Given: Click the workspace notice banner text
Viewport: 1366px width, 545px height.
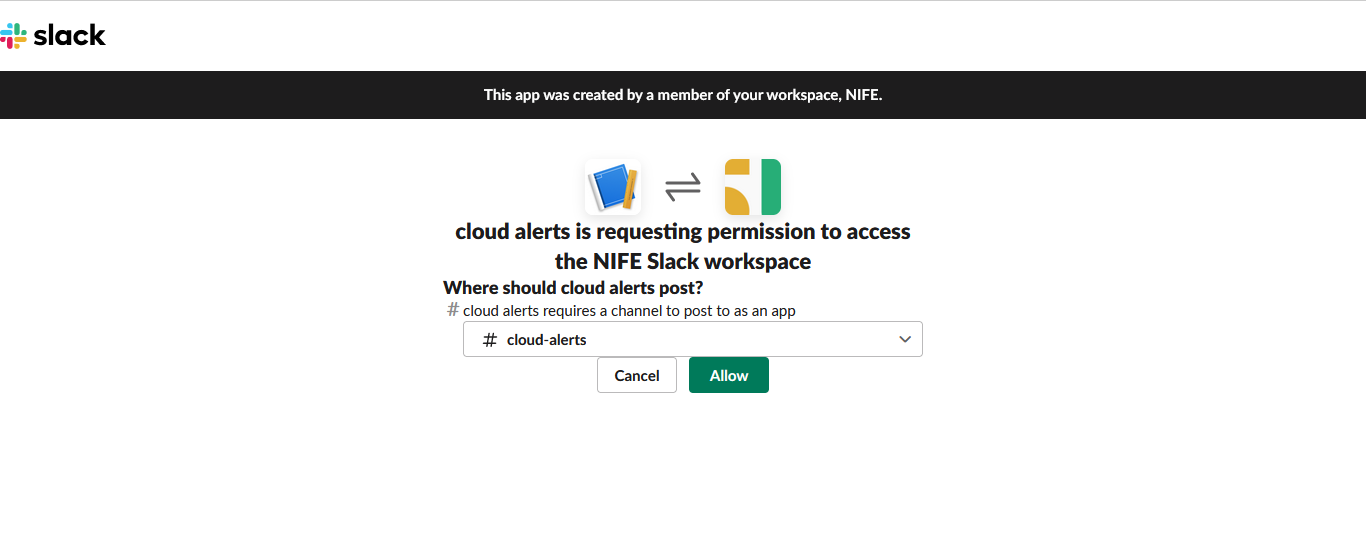Looking at the screenshot, I should 683,95.
